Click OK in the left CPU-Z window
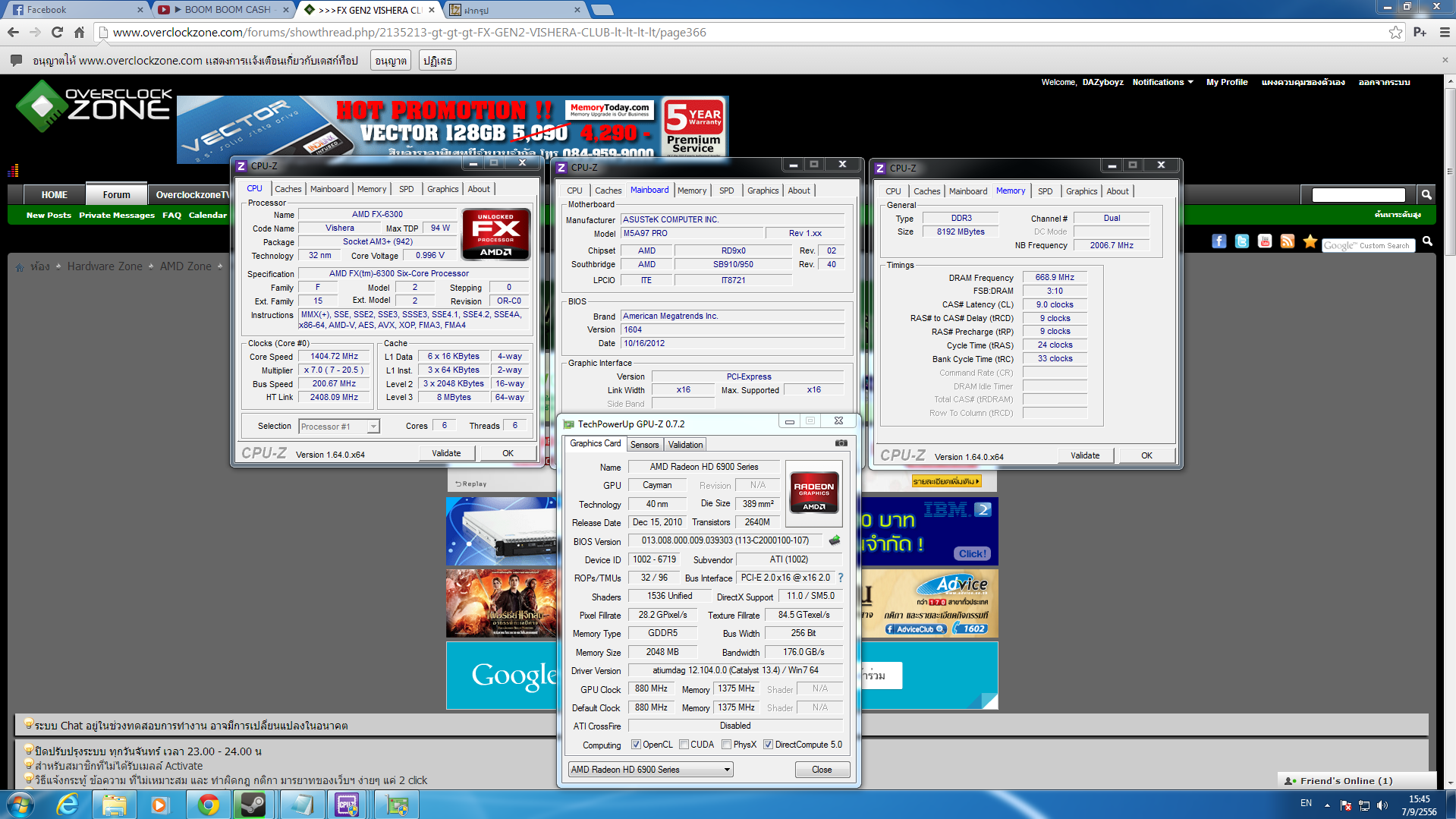This screenshot has height=819, width=1456. [x=508, y=453]
